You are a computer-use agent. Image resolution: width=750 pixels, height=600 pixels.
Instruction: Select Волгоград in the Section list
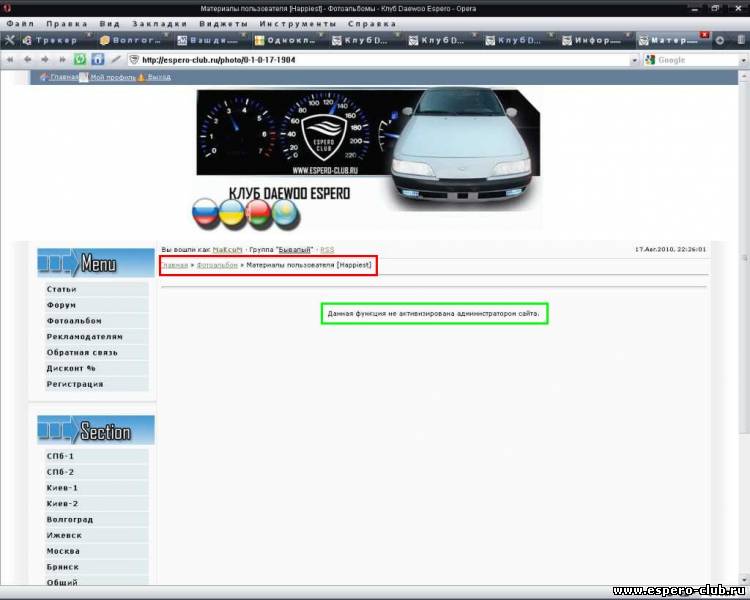97,519
